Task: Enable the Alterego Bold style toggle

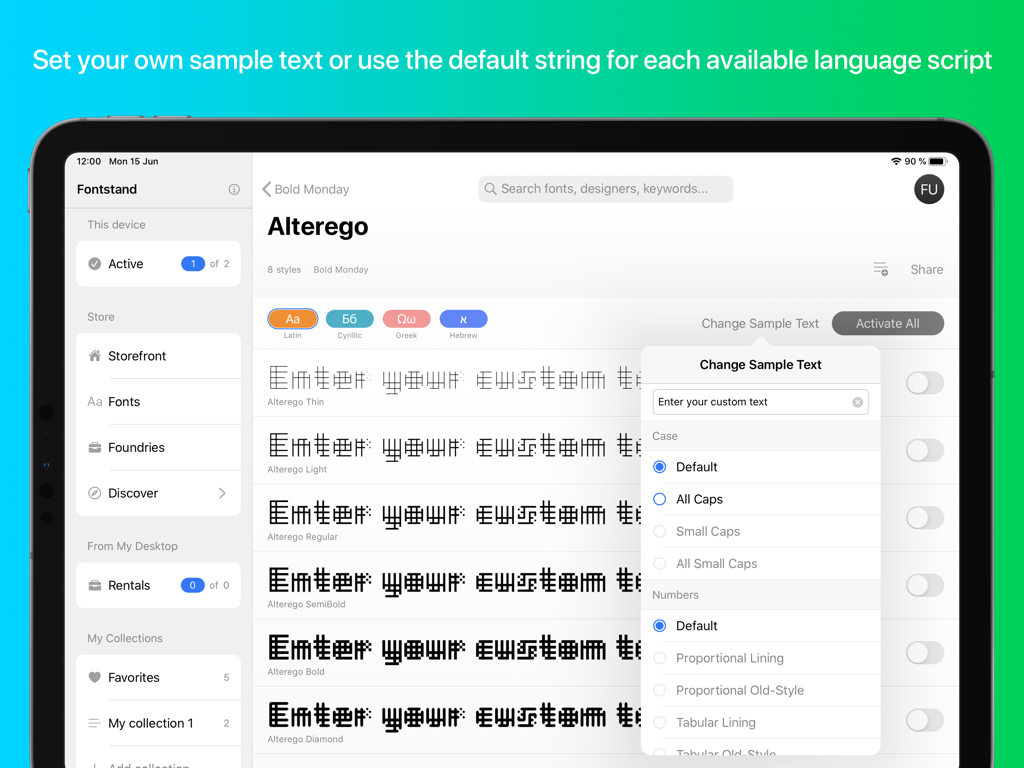Action: (924, 653)
